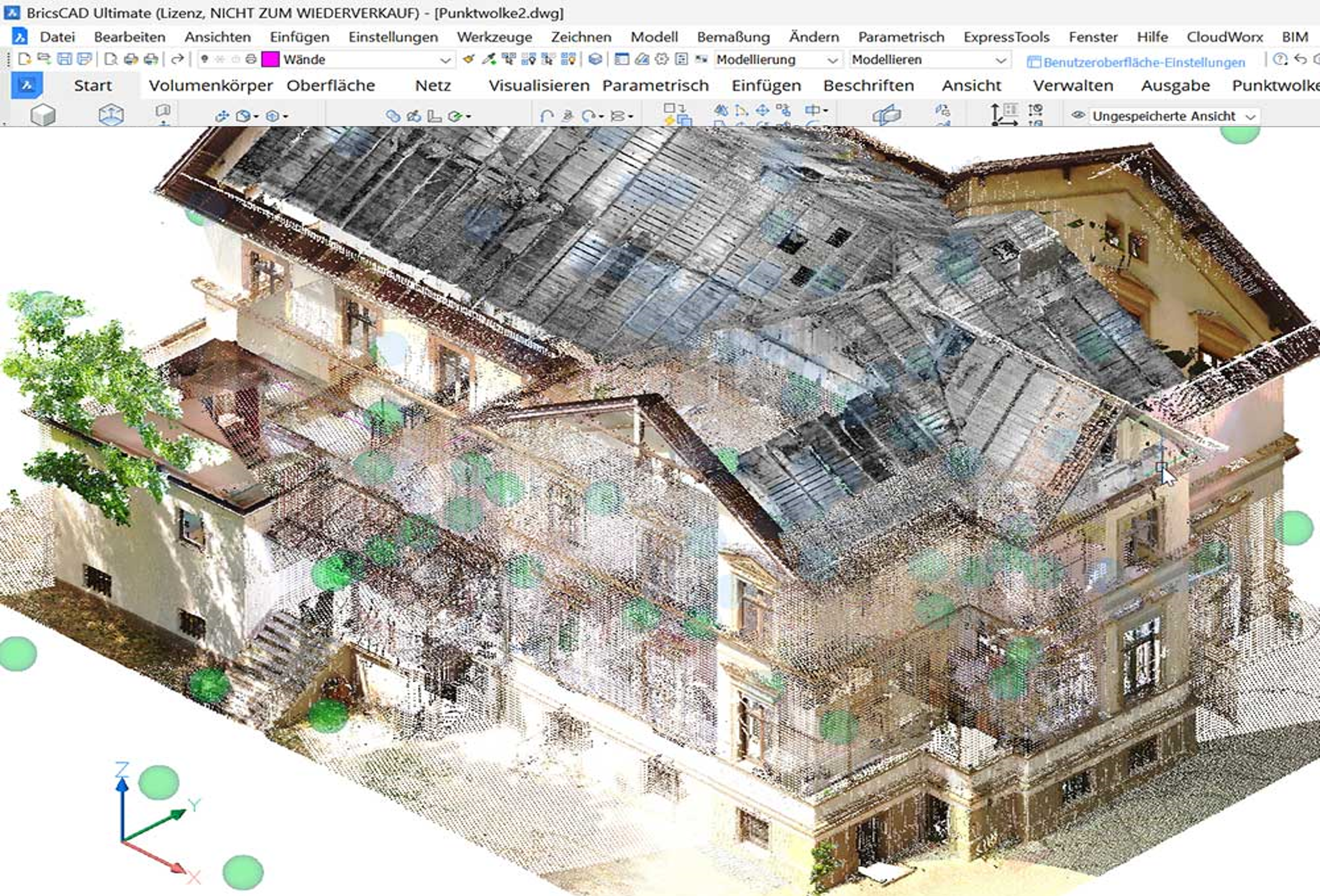Click Benutzeroberfläche-Einstellungen link
This screenshot has width=1320, height=896.
1144,62
